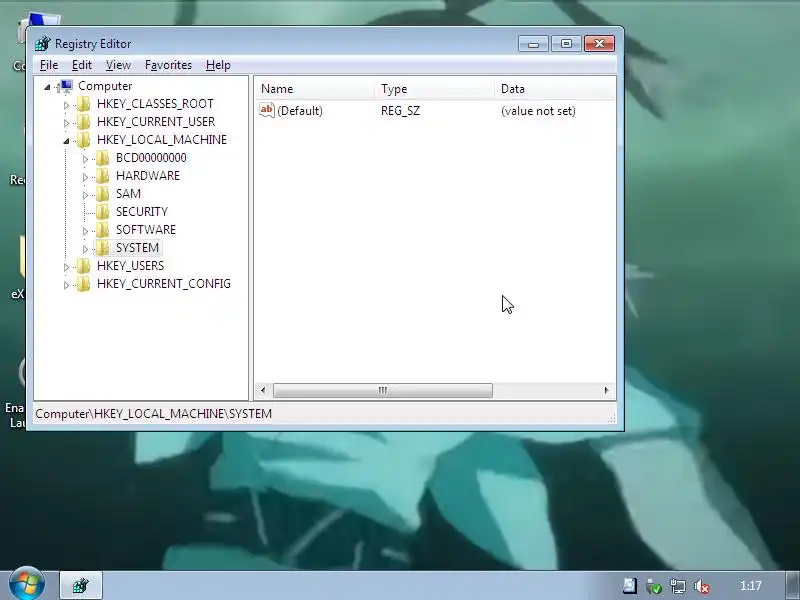The image size is (800, 600).
Task: Click HKEY_LOCAL_MACHINE folder icon
Action: [83, 140]
